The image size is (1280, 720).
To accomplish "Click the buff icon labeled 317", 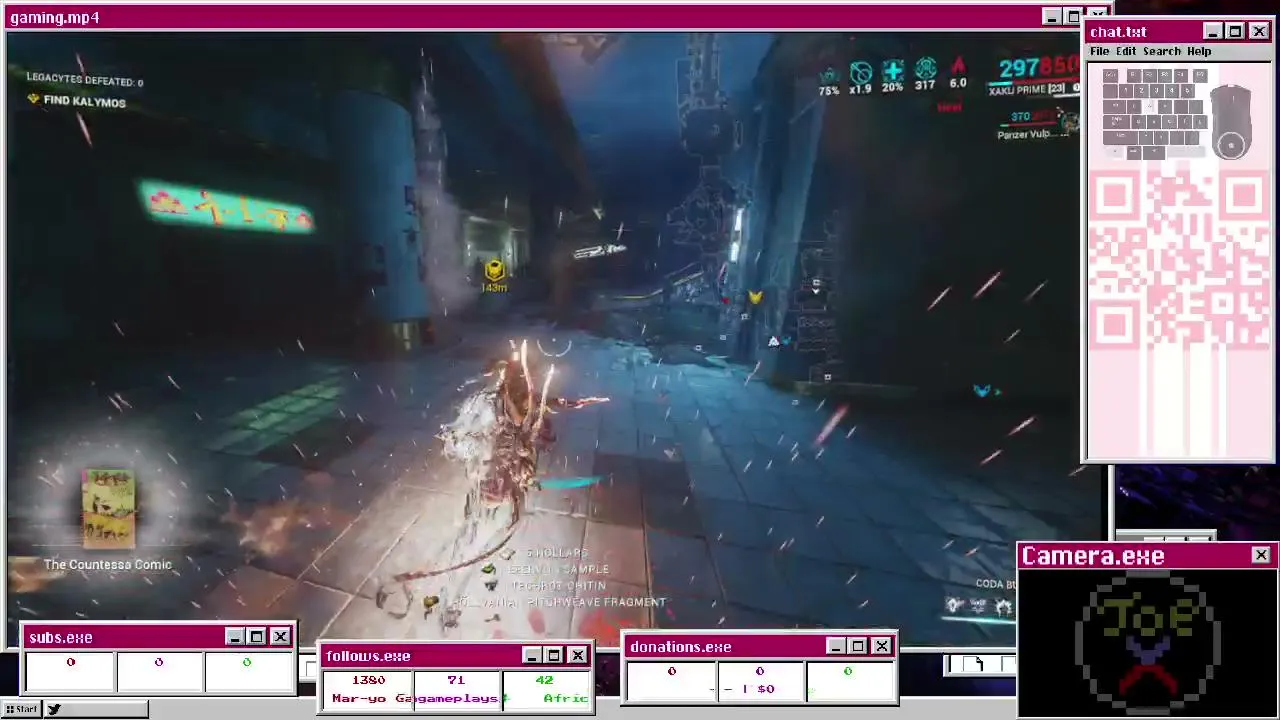I will pyautogui.click(x=925, y=69).
